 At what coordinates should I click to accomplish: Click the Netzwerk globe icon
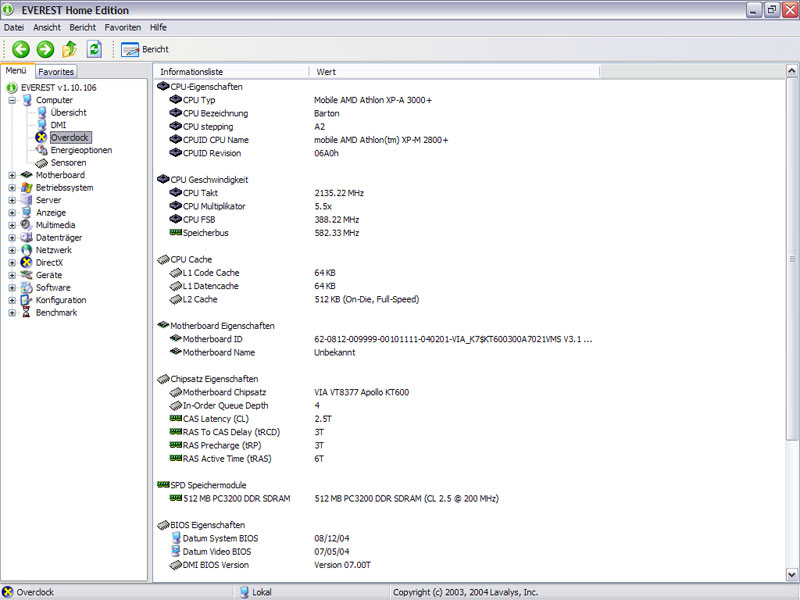pos(27,250)
